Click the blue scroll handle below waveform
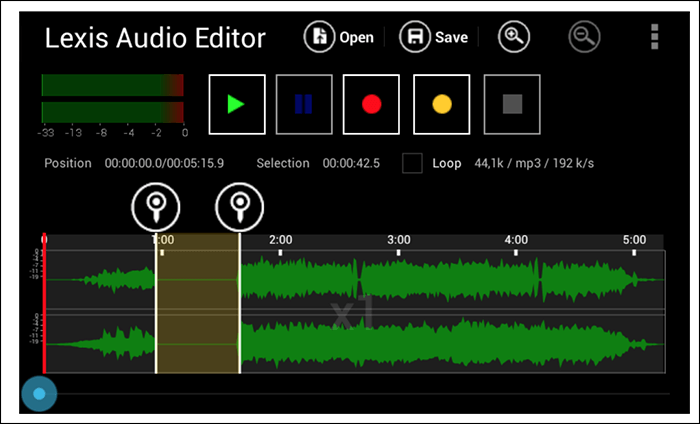This screenshot has width=700, height=424. coord(39,394)
